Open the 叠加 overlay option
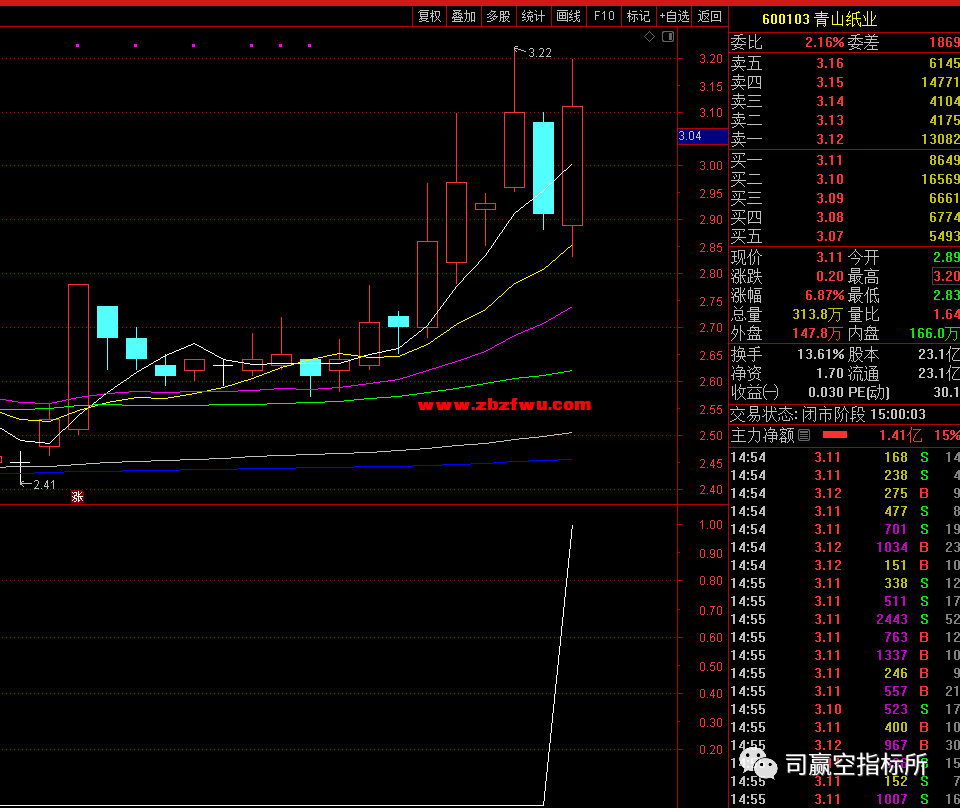 463,17
